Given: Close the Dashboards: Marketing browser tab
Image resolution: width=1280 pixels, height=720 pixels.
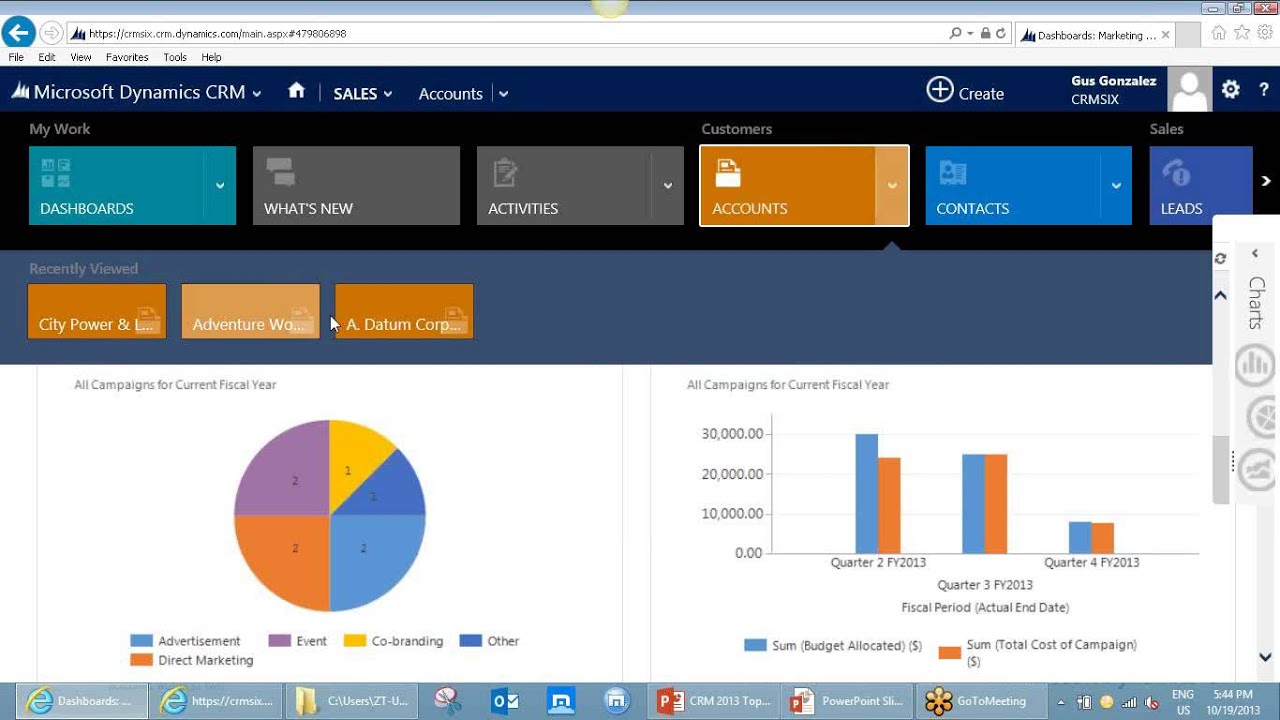Looking at the screenshot, I should [1166, 35].
